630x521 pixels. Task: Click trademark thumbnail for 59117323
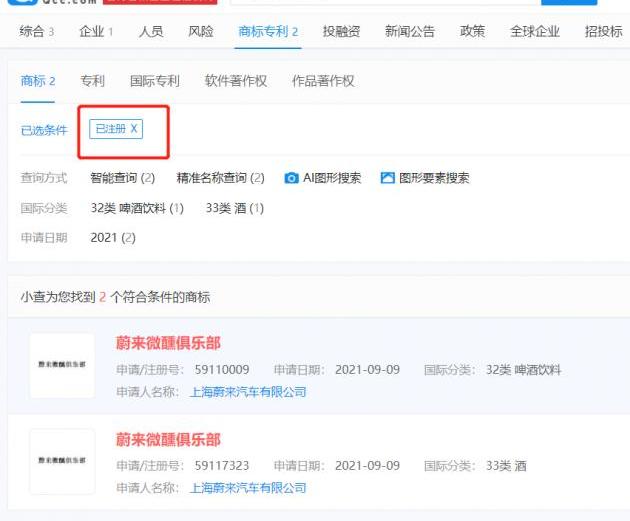point(62,461)
